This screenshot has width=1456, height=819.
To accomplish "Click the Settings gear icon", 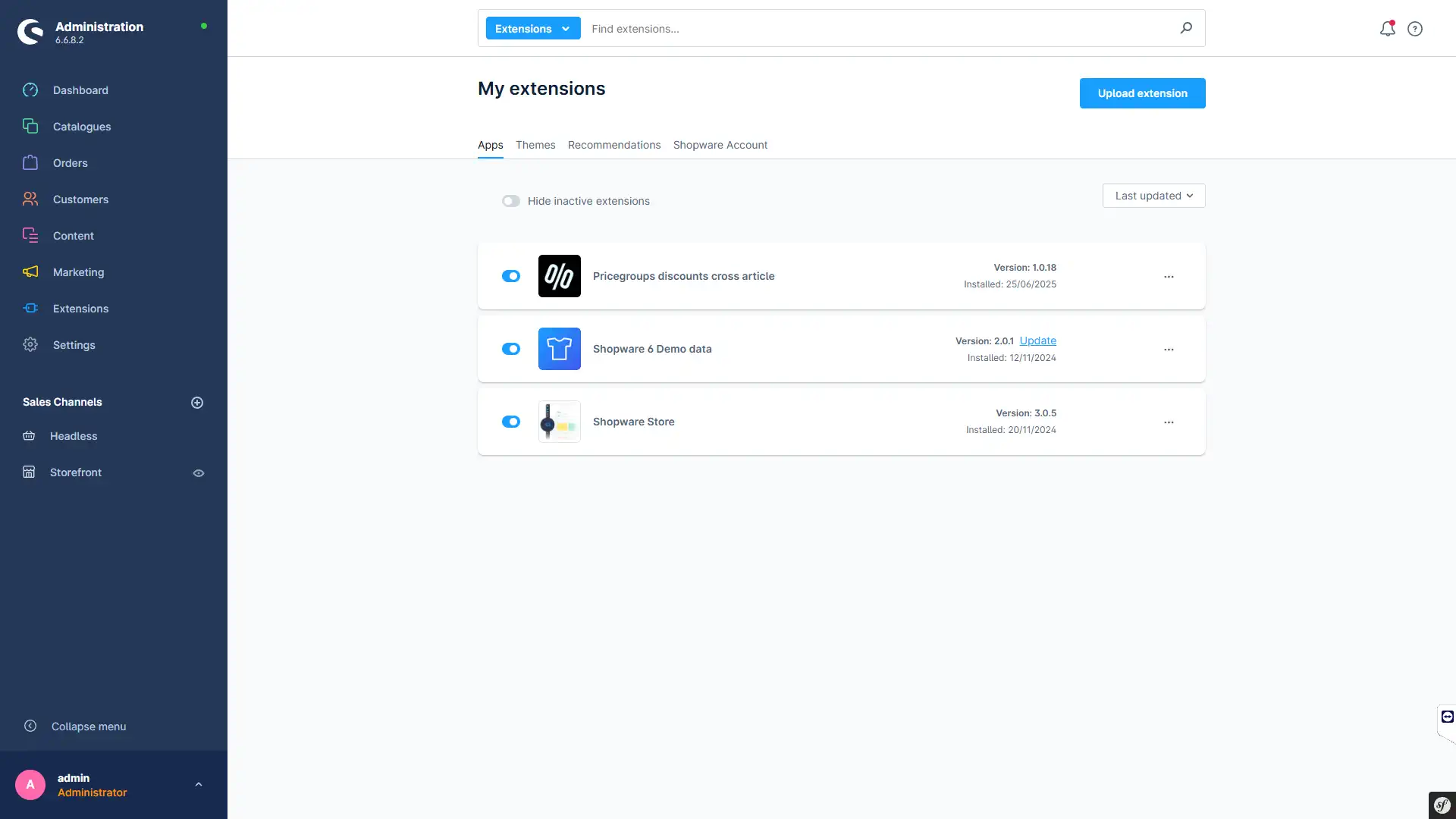I will point(30,345).
